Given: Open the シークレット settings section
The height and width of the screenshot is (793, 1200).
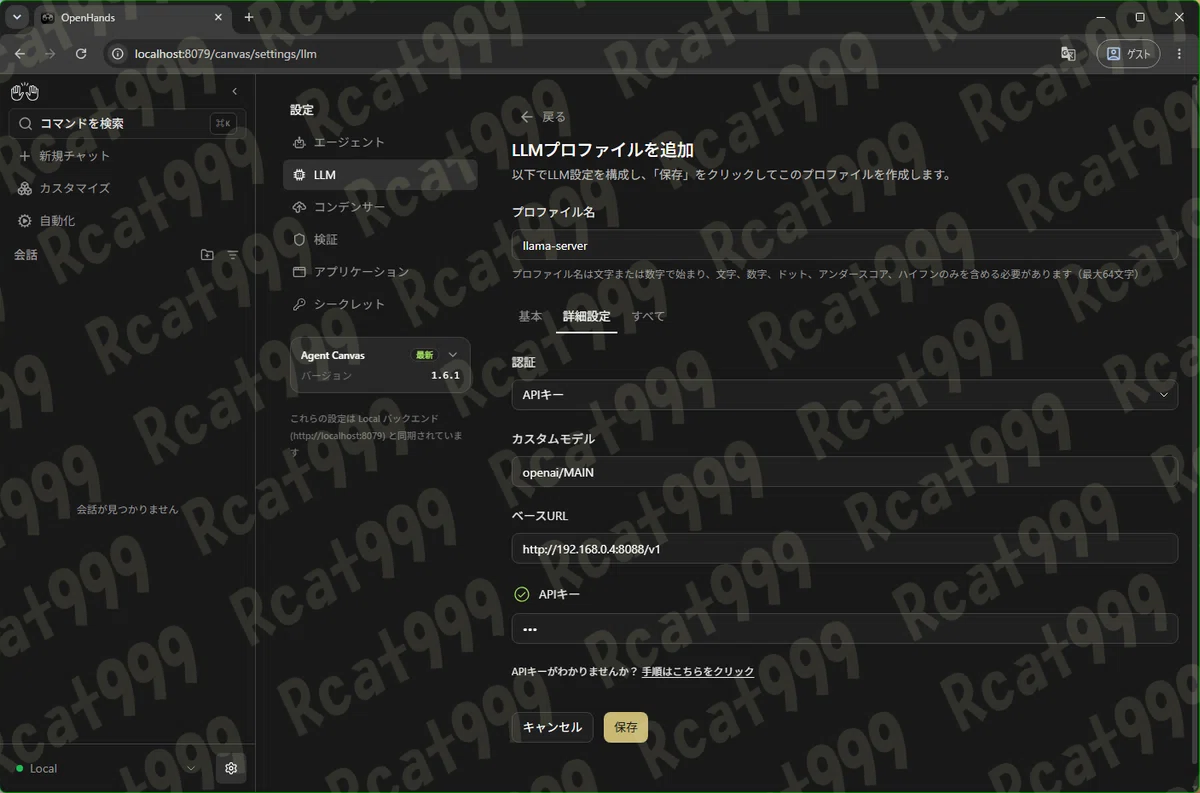Looking at the screenshot, I should [x=380, y=304].
